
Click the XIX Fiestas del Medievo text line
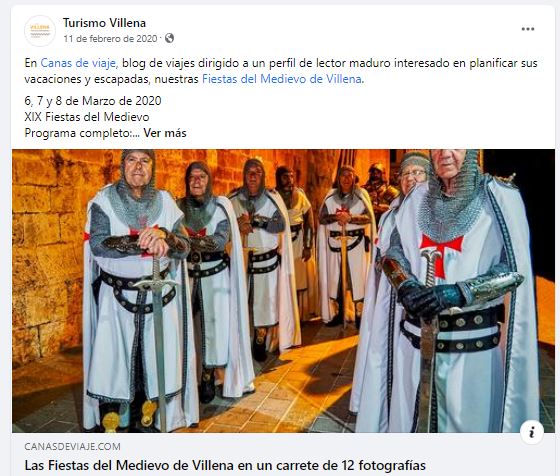87,117
